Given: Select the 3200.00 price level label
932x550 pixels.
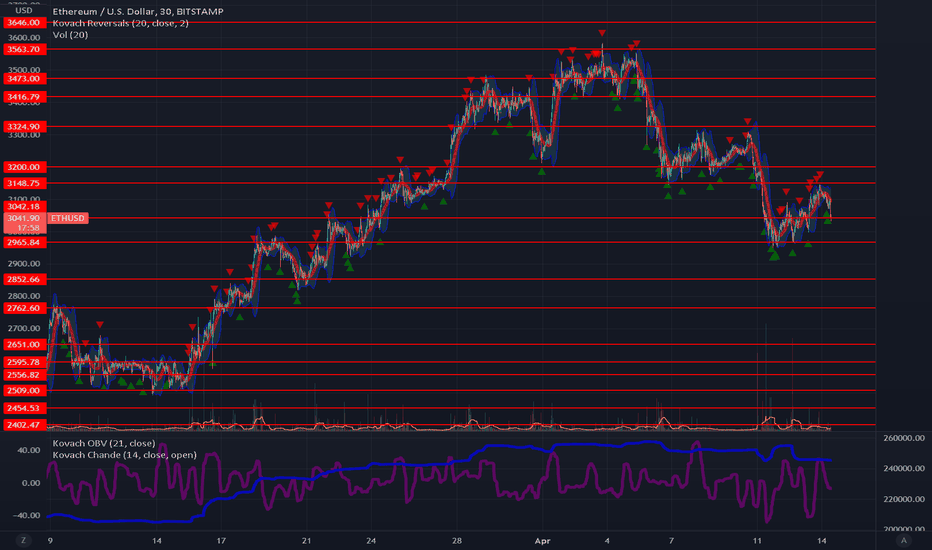Looking at the screenshot, I should tap(24, 167).
